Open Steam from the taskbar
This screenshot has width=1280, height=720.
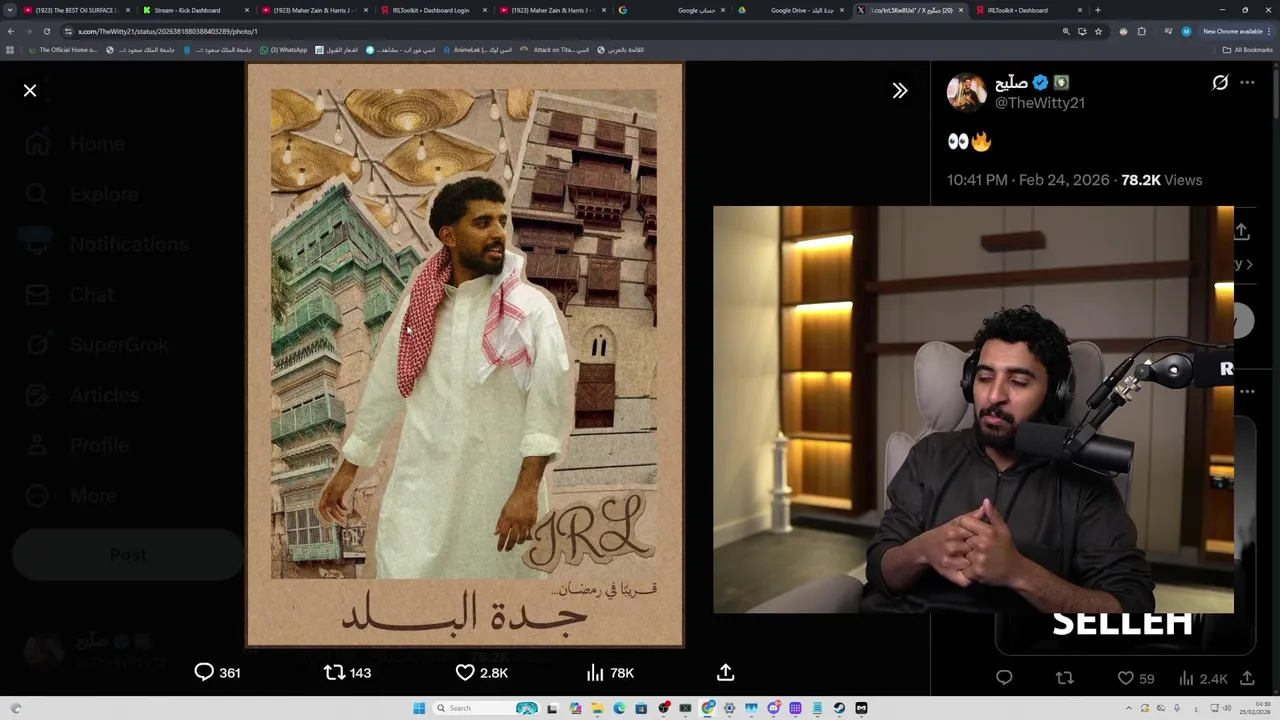pyautogui.click(x=839, y=708)
